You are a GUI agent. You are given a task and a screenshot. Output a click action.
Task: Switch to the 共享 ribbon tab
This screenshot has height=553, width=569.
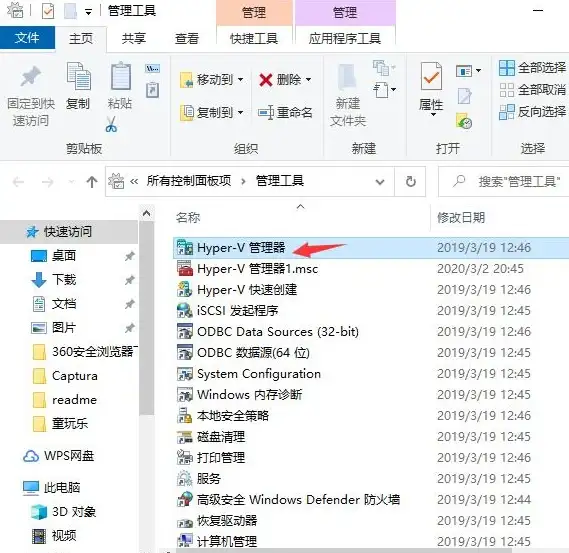point(134,38)
